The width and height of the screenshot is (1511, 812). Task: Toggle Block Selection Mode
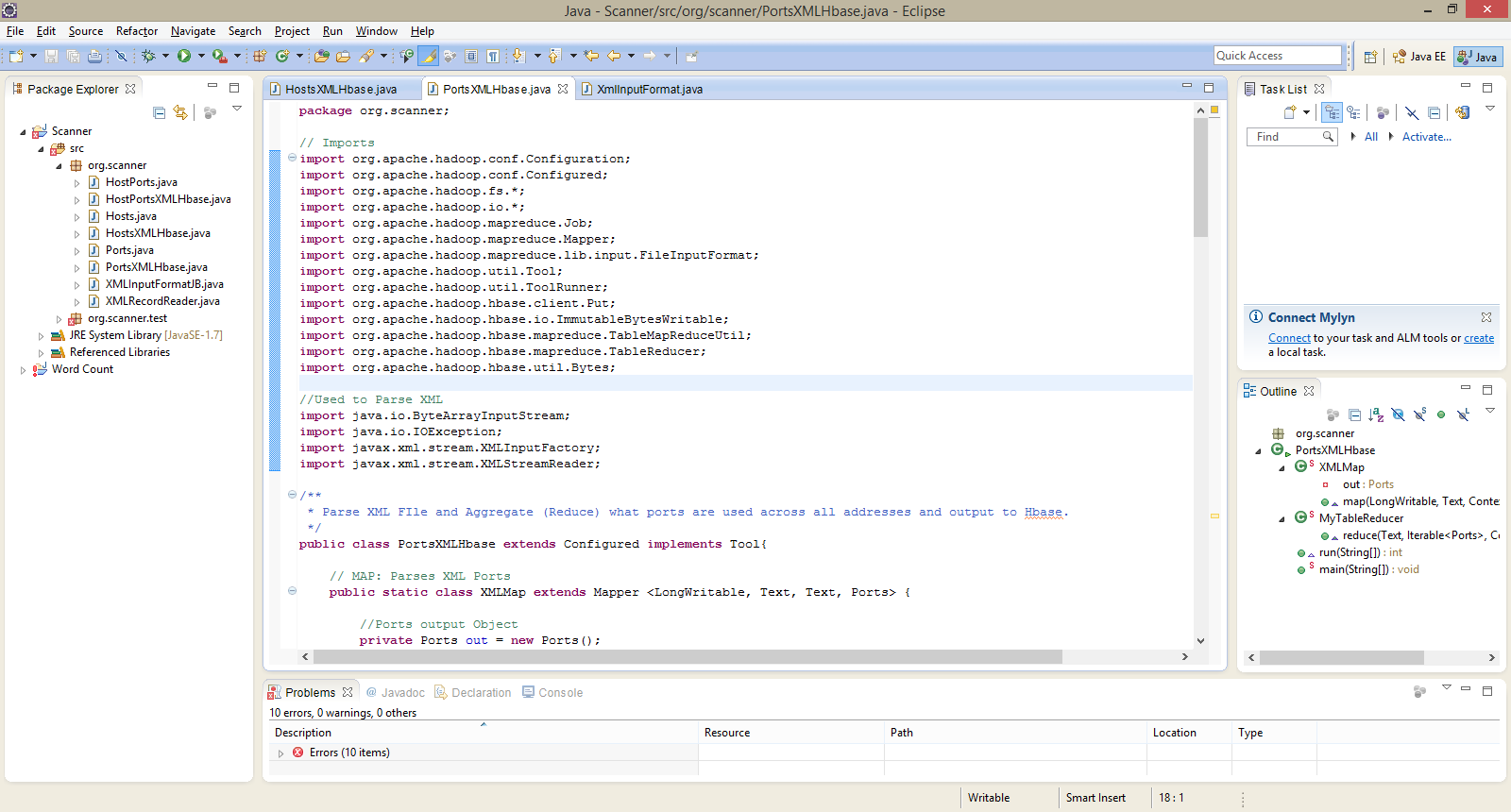[x=471, y=56]
